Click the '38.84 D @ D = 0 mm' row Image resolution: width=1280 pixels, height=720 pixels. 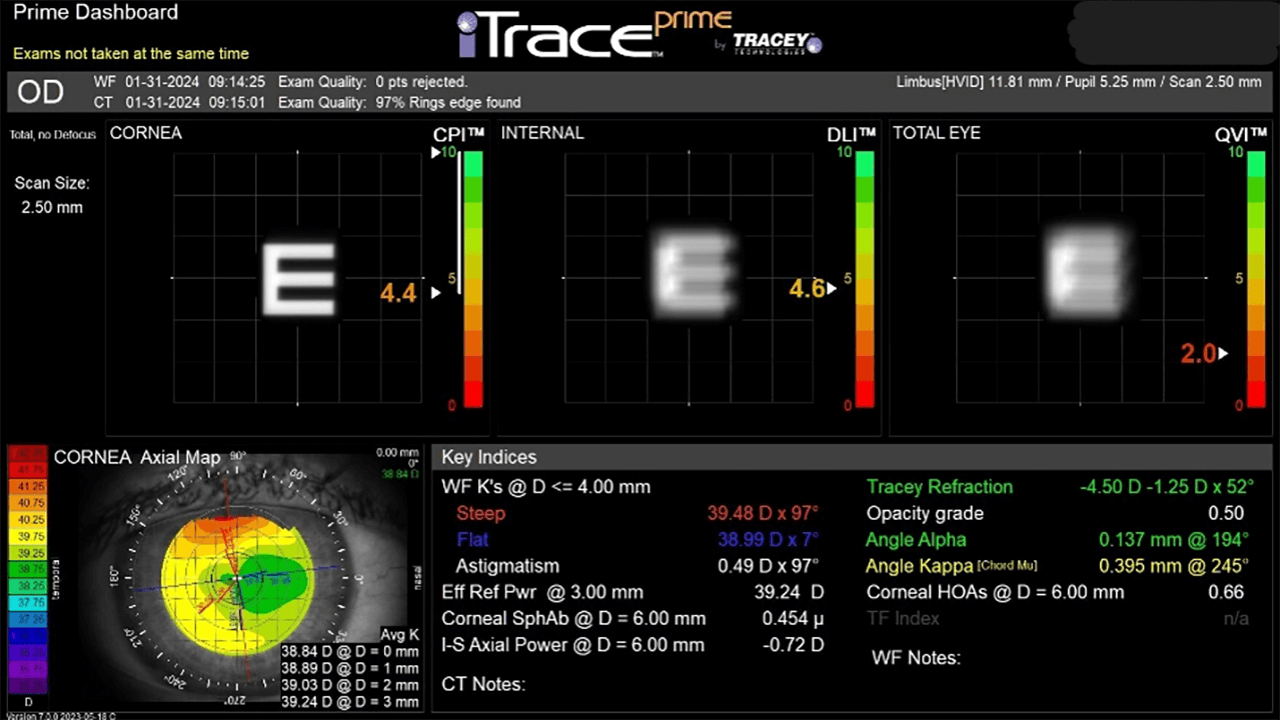click(349, 652)
